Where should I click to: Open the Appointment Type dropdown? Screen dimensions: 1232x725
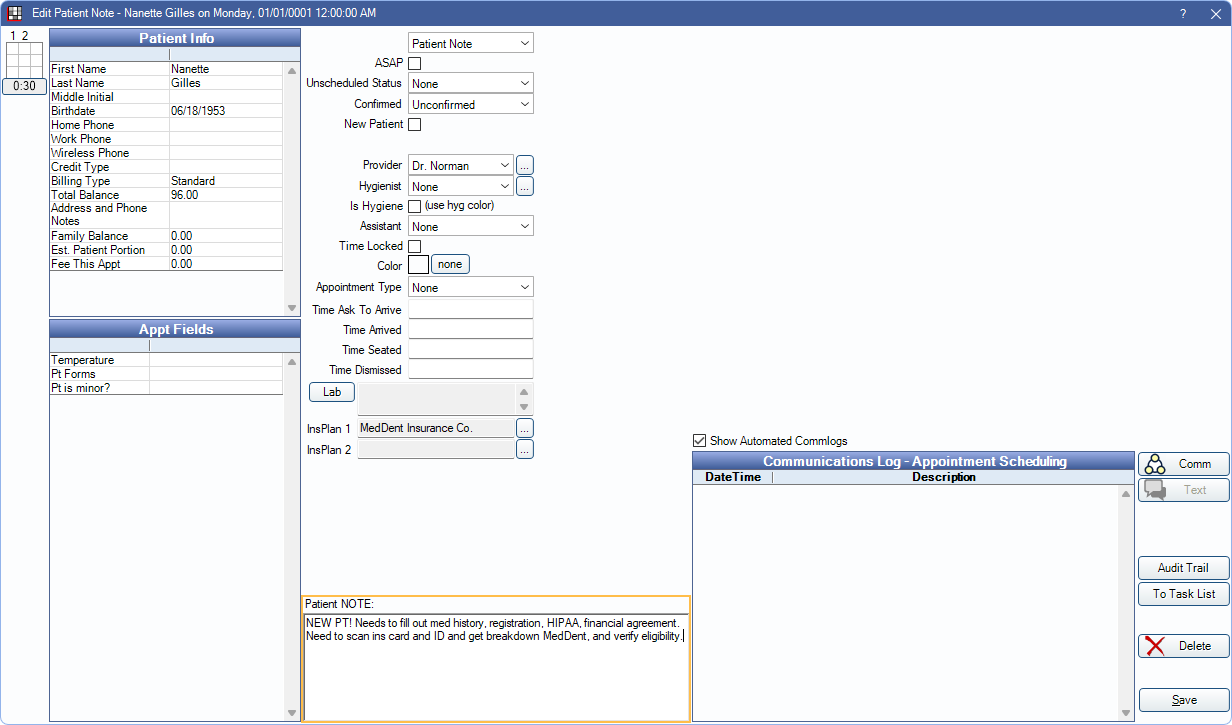point(471,288)
